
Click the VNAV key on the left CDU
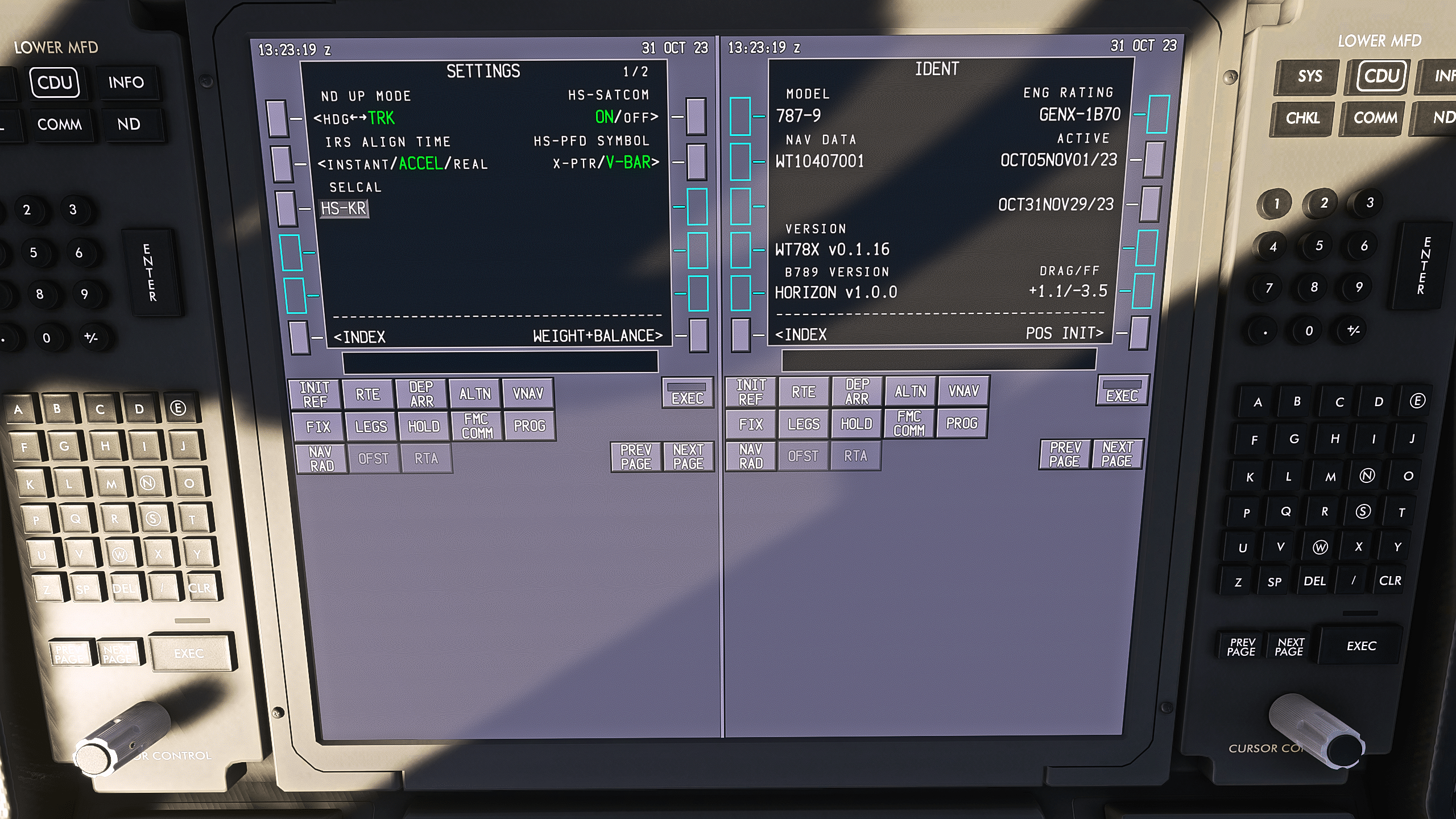pos(528,394)
